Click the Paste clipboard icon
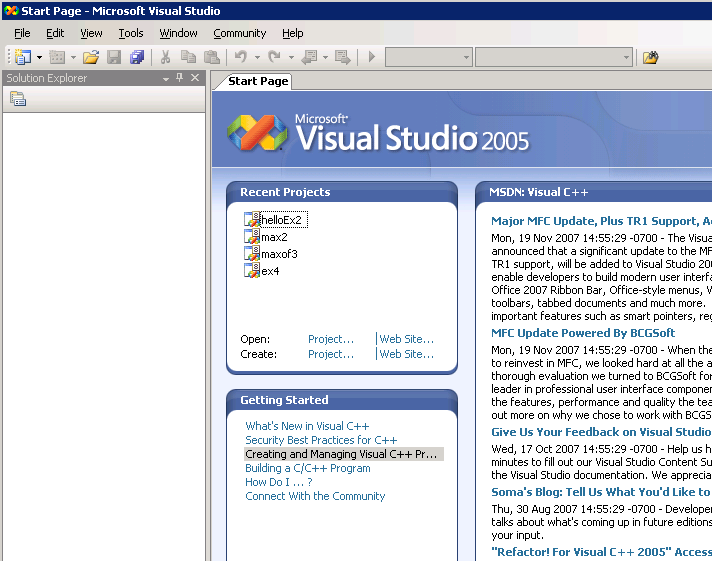 [x=212, y=57]
